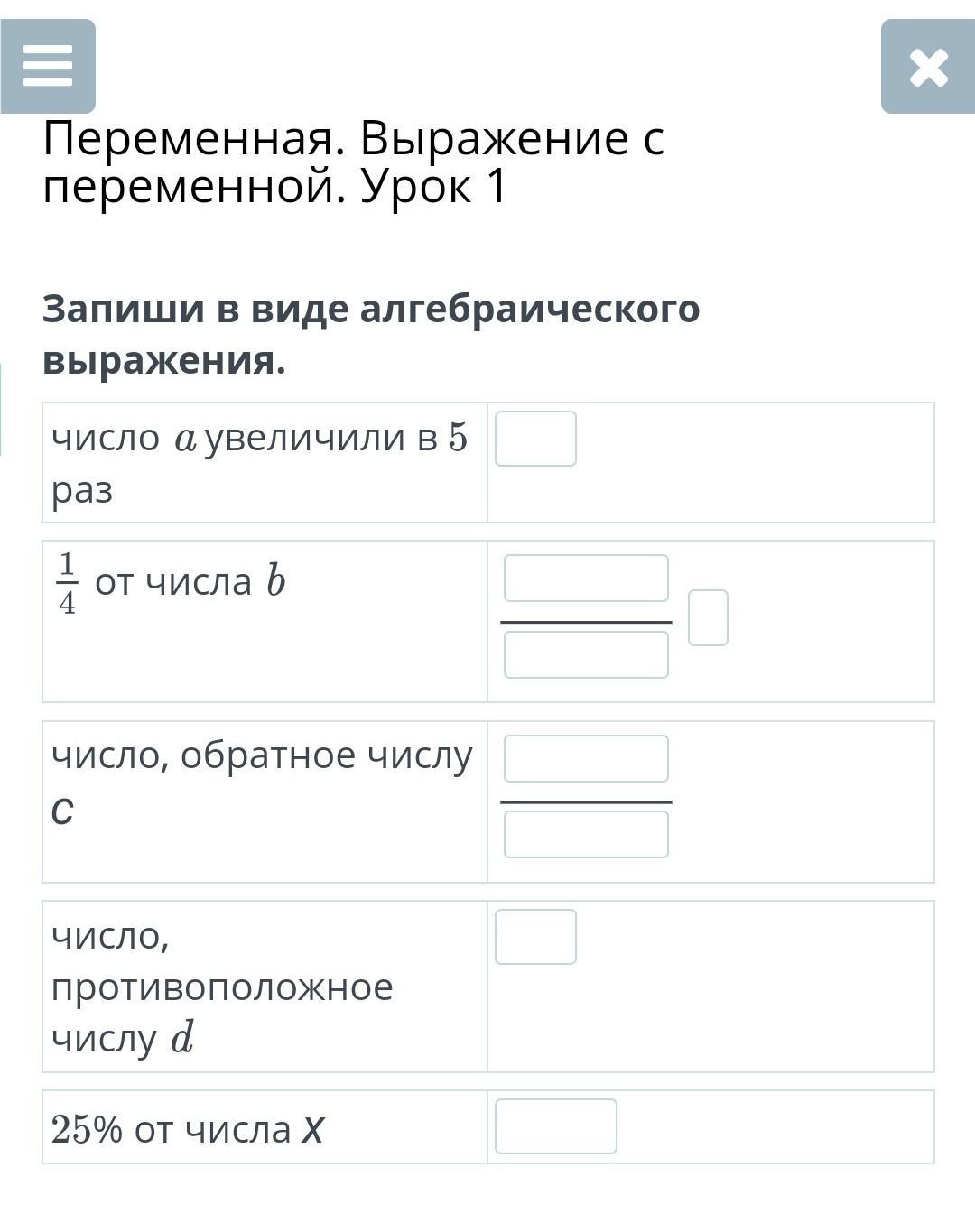Click the fraction line in the c answer cell
The height and width of the screenshot is (1232, 975).
coord(586,801)
